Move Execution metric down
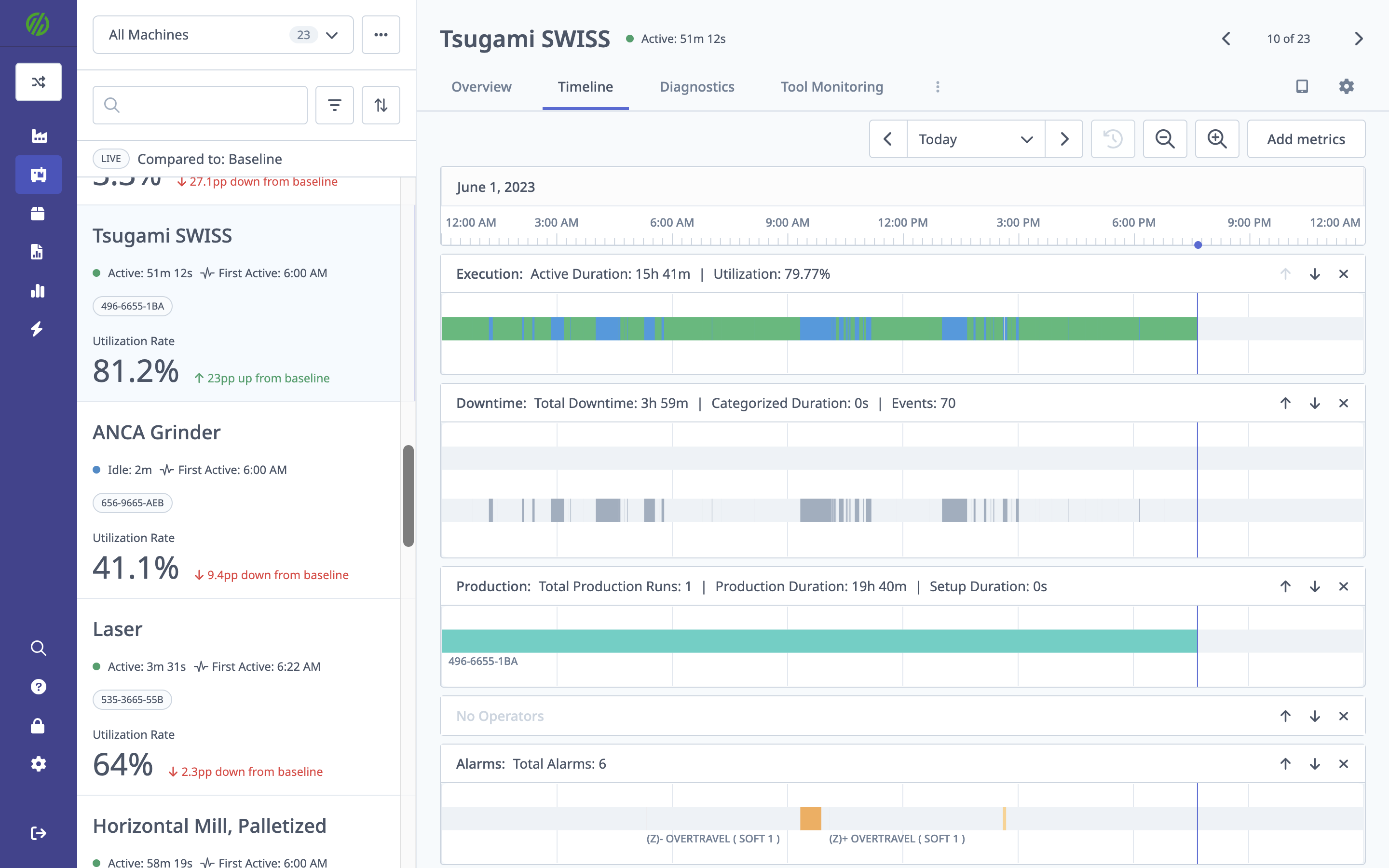 [x=1314, y=274]
